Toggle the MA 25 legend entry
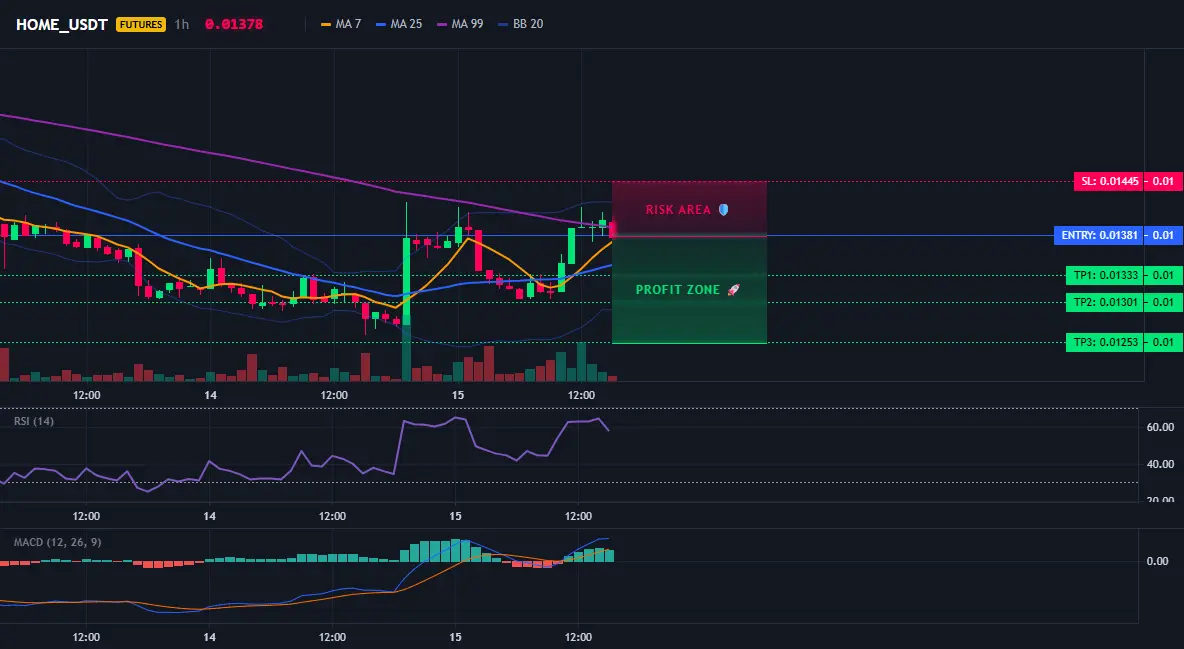This screenshot has width=1184, height=649. 399,24
